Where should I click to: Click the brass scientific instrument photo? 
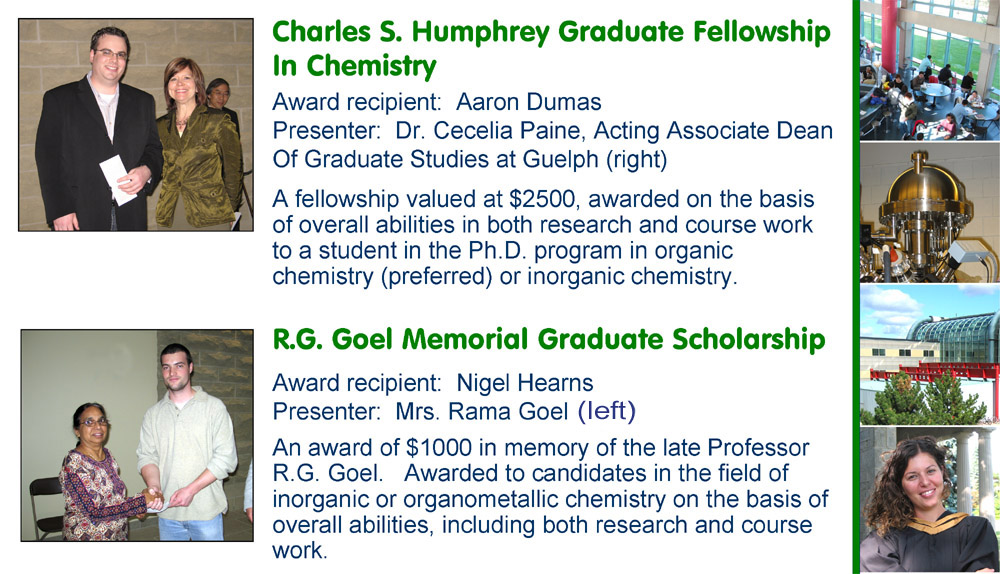coord(929,212)
